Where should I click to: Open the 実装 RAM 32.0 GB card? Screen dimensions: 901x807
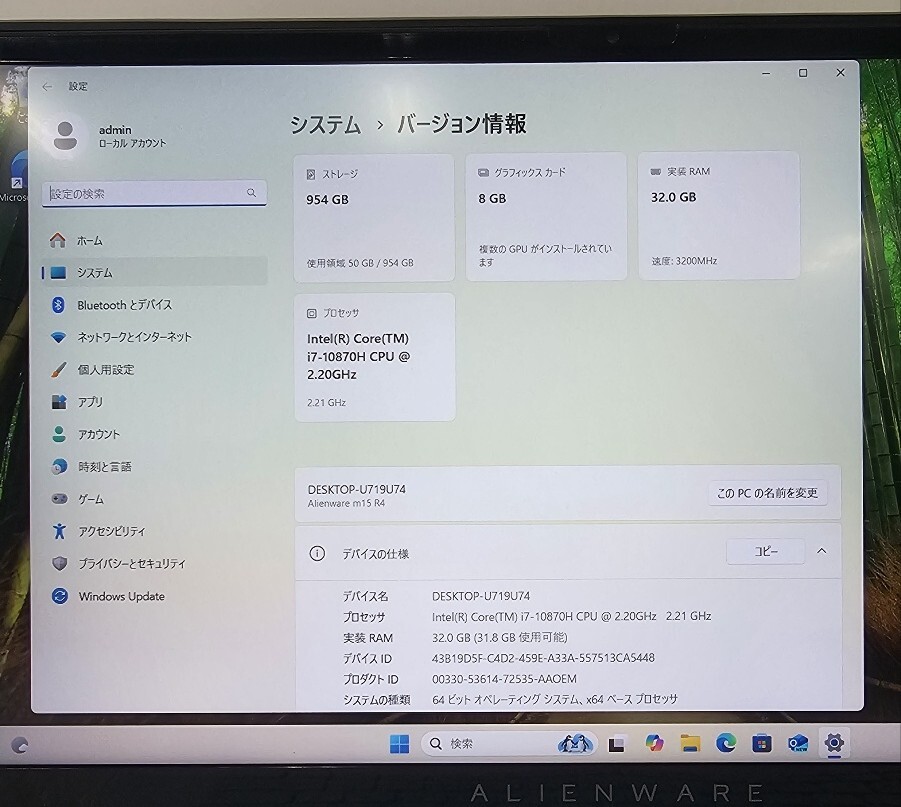pos(719,216)
